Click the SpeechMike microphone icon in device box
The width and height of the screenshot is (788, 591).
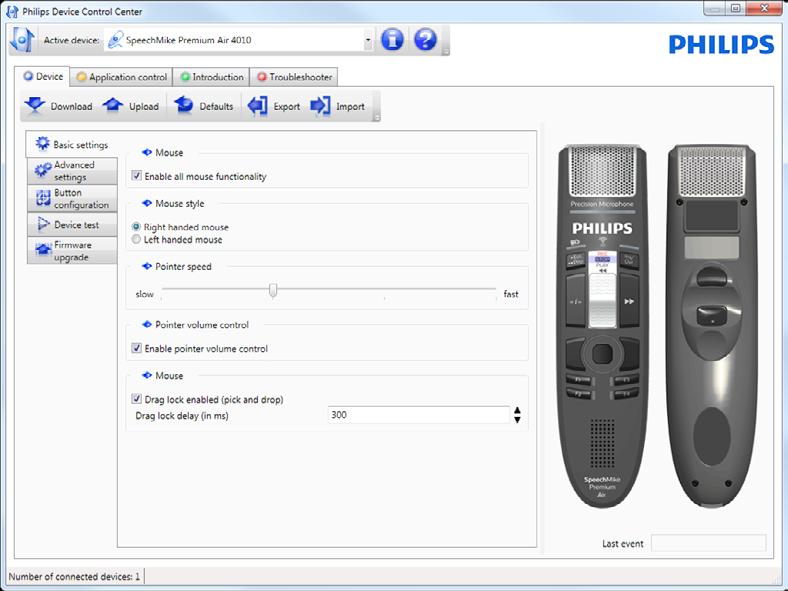coord(115,40)
